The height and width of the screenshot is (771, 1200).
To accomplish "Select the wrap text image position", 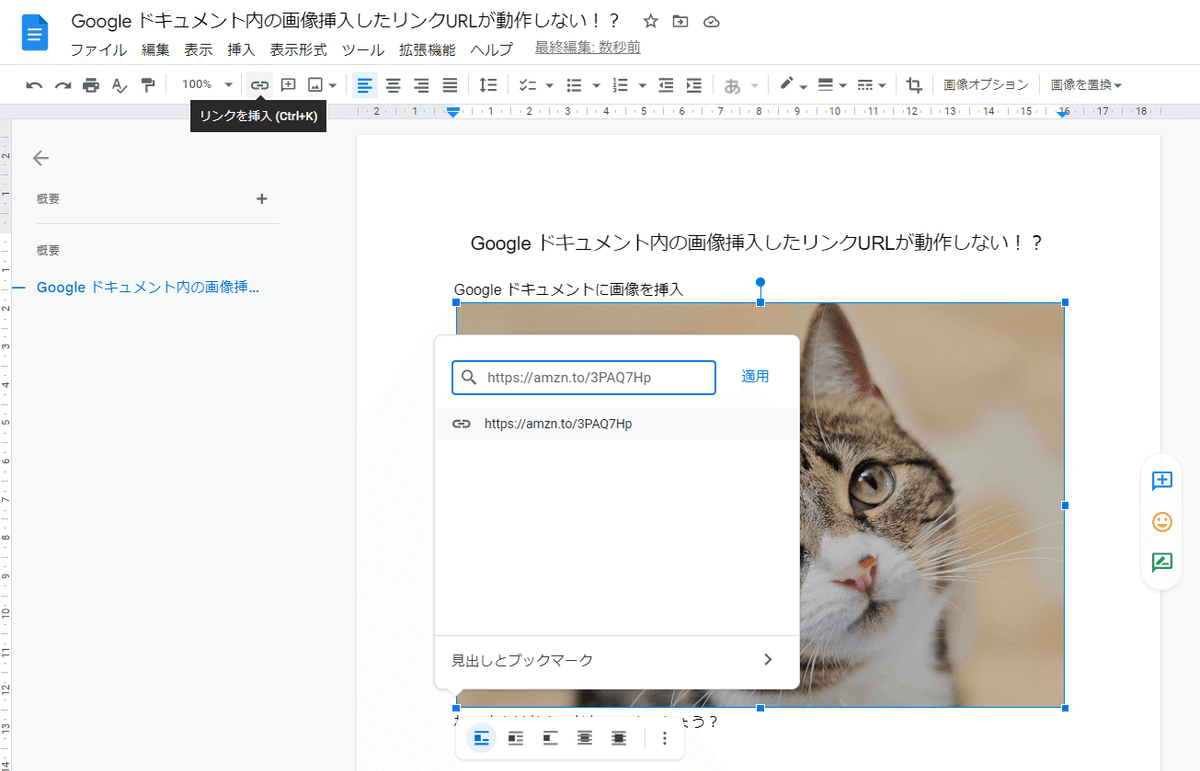I will click(x=515, y=737).
